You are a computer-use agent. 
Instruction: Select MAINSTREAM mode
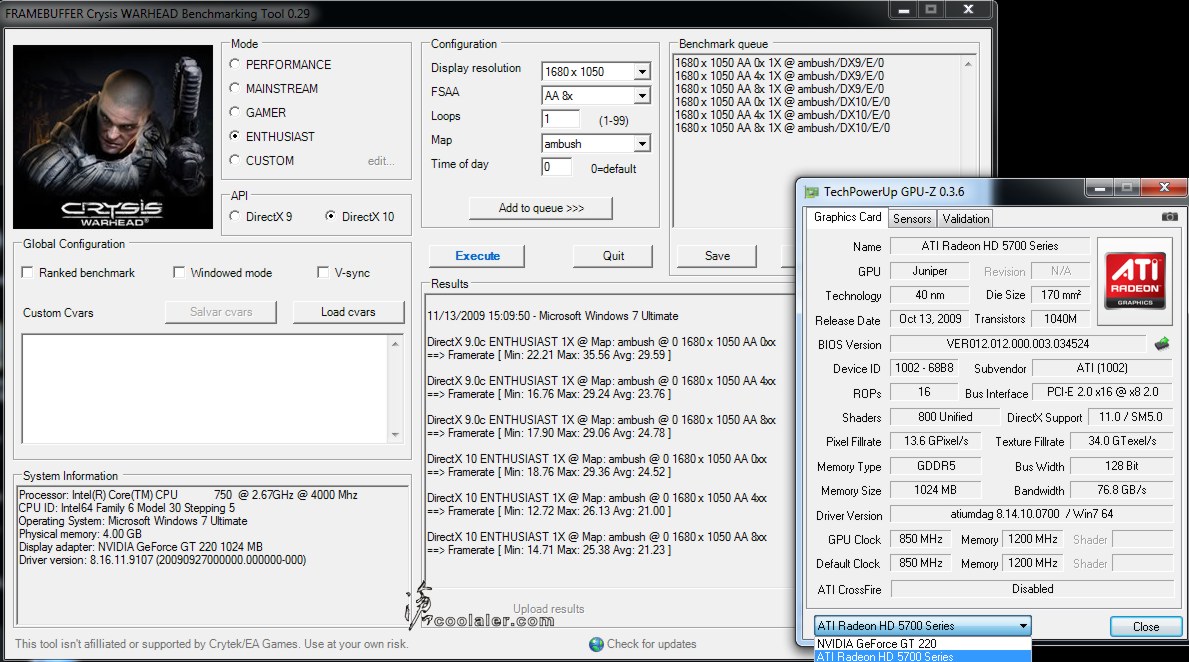[234, 88]
